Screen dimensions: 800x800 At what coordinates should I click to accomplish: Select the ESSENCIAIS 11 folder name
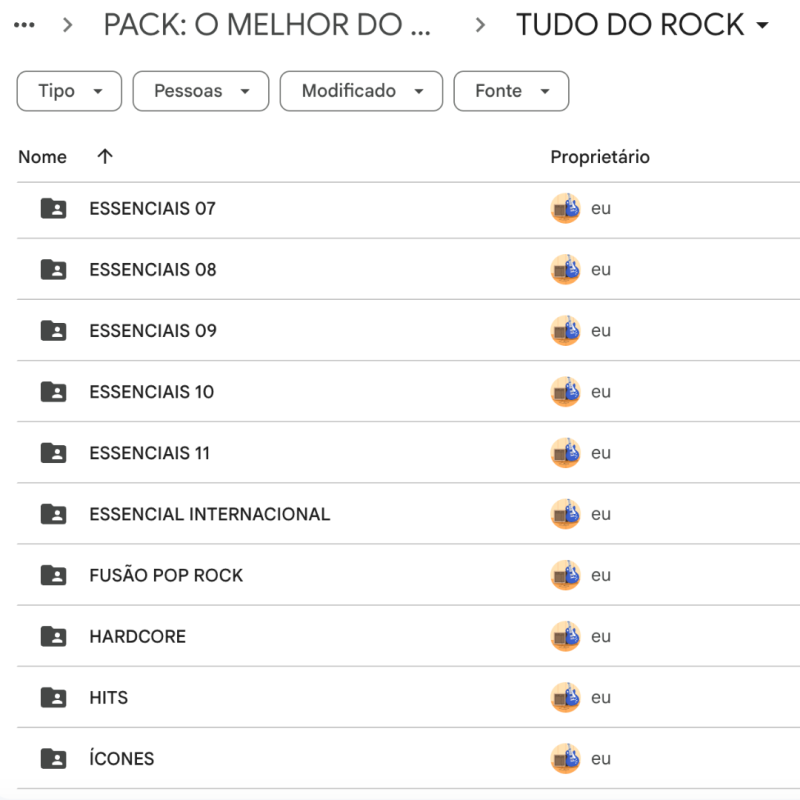point(150,453)
